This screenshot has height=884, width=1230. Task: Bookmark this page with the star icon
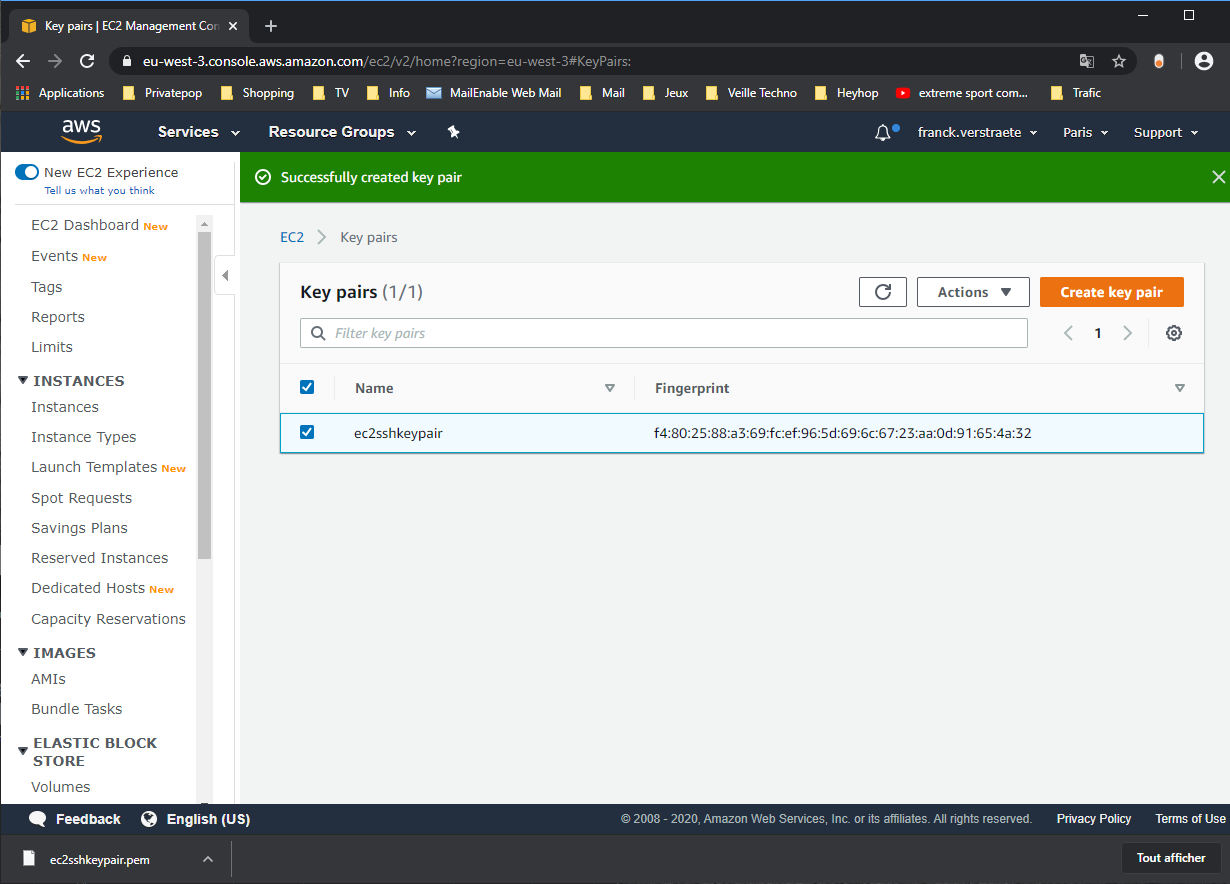coord(1119,61)
